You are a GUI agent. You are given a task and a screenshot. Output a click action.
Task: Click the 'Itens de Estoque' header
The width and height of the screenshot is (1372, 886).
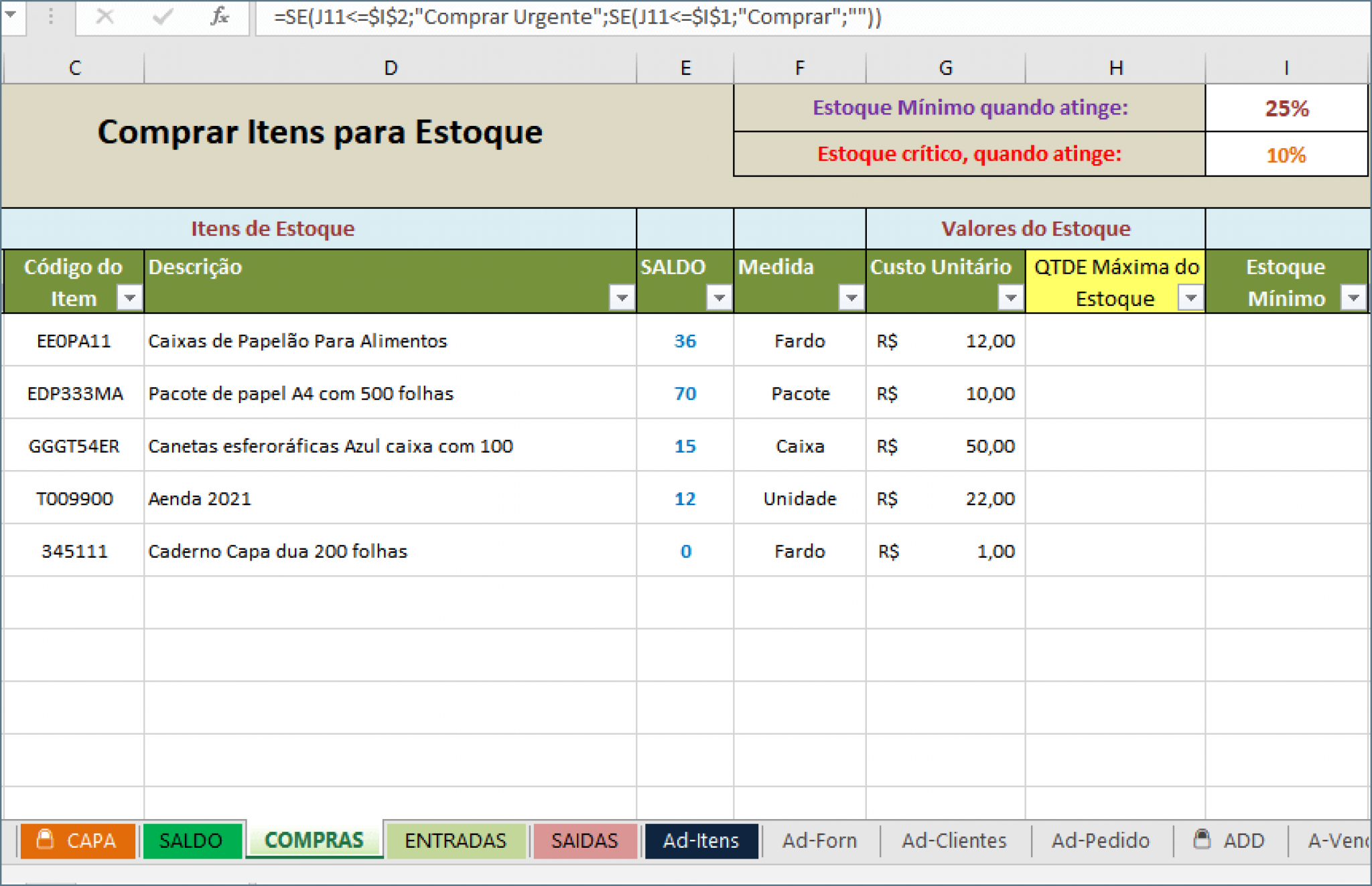pos(273,228)
